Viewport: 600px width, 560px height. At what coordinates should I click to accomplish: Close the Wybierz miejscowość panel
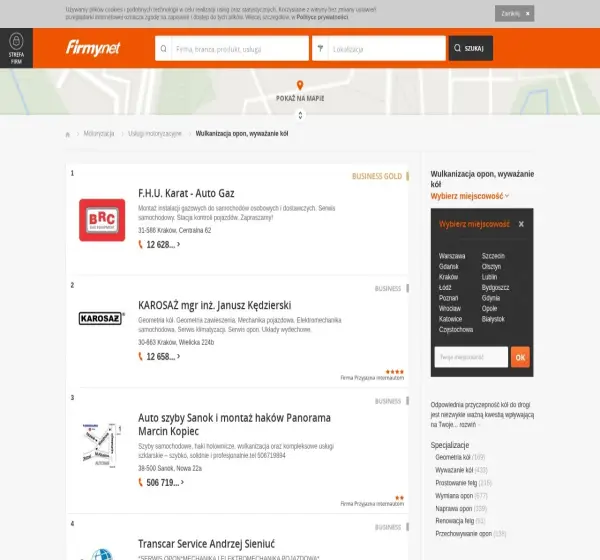(521, 224)
